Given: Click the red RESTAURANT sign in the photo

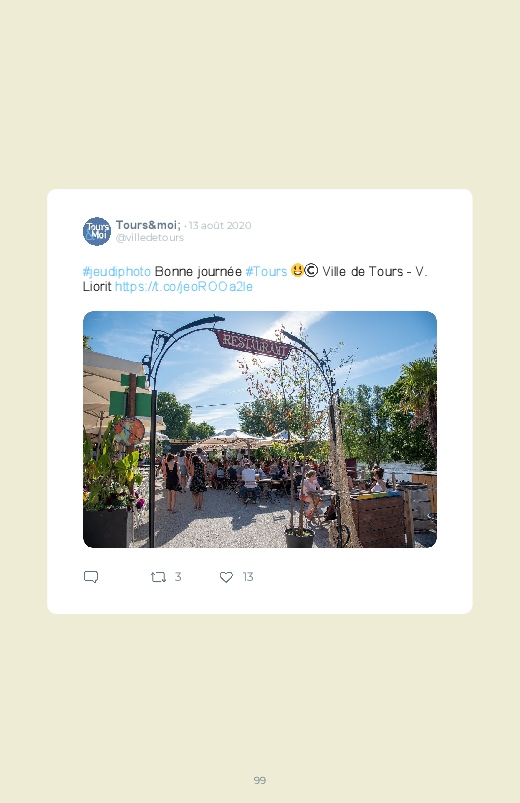Looking at the screenshot, I should click(x=253, y=344).
